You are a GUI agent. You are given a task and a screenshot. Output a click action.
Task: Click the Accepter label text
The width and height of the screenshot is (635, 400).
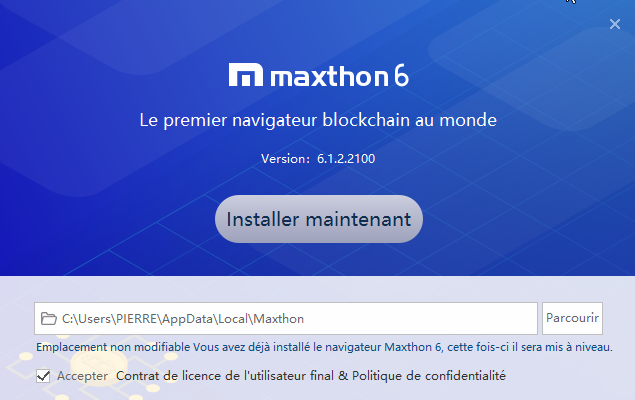point(82,376)
